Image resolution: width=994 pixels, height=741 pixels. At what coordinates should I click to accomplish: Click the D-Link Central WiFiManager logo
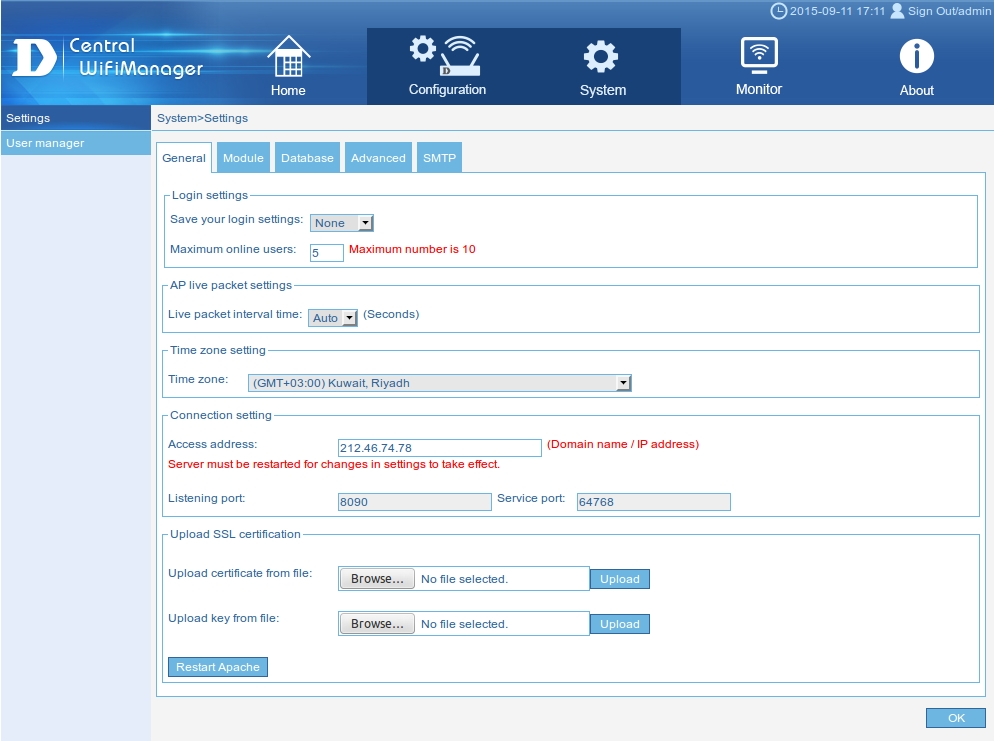pyautogui.click(x=108, y=58)
